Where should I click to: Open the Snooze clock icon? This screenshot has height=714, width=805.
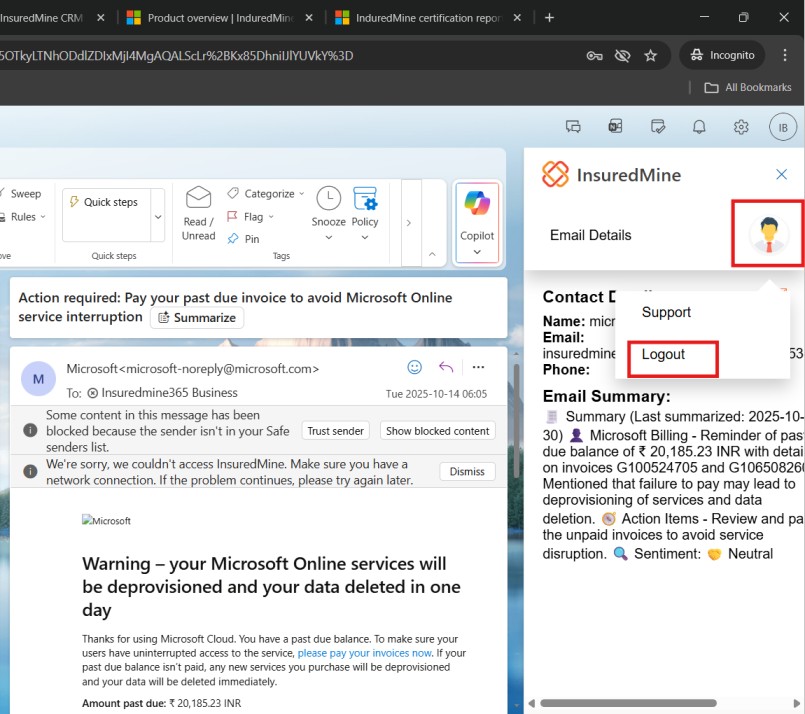pyautogui.click(x=328, y=199)
